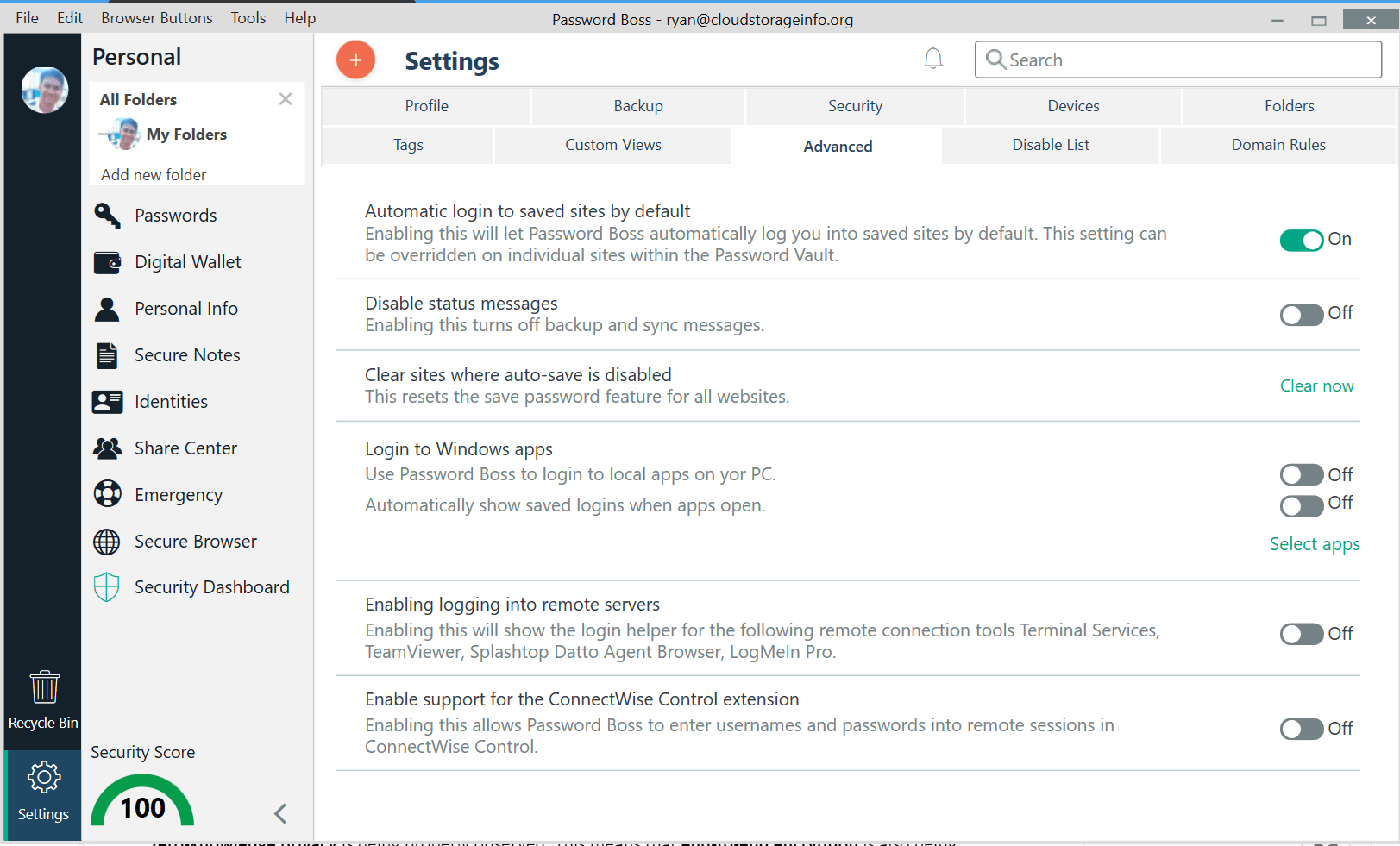Turn off automatic login to saved sites
The image size is (1400, 846).
(x=1302, y=241)
